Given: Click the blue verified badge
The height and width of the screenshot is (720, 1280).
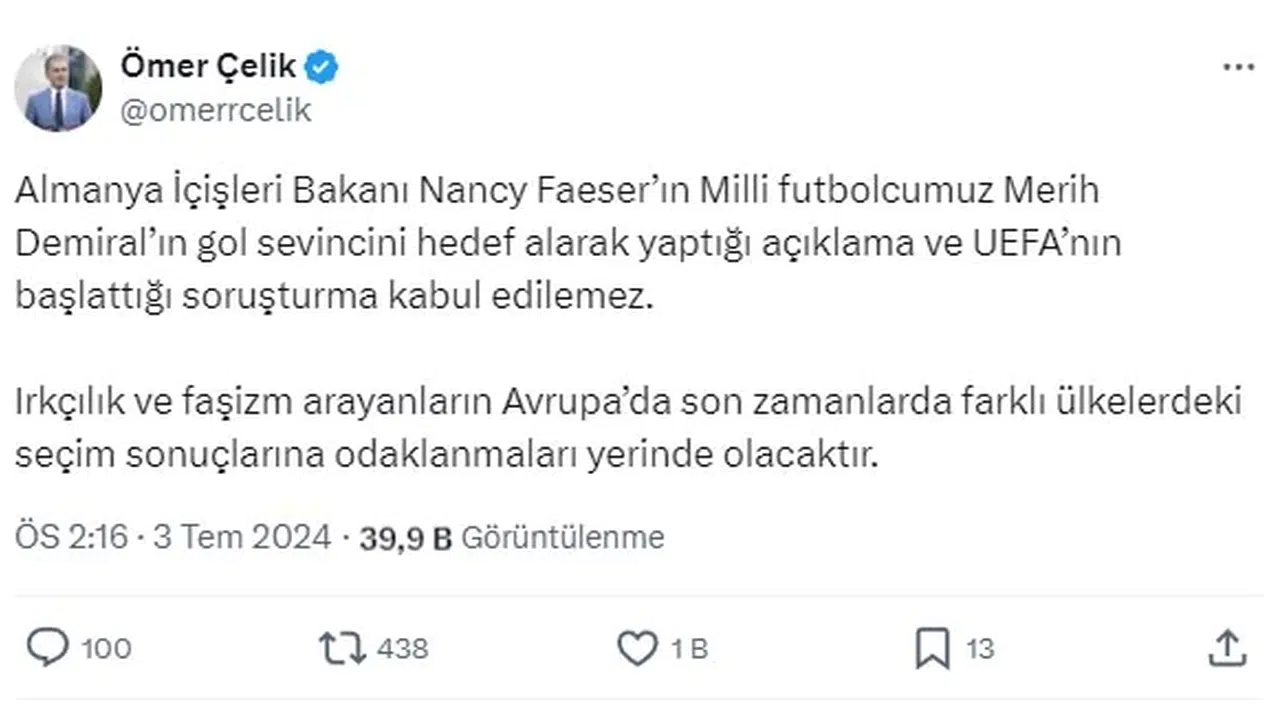Looking at the screenshot, I should 322,67.
